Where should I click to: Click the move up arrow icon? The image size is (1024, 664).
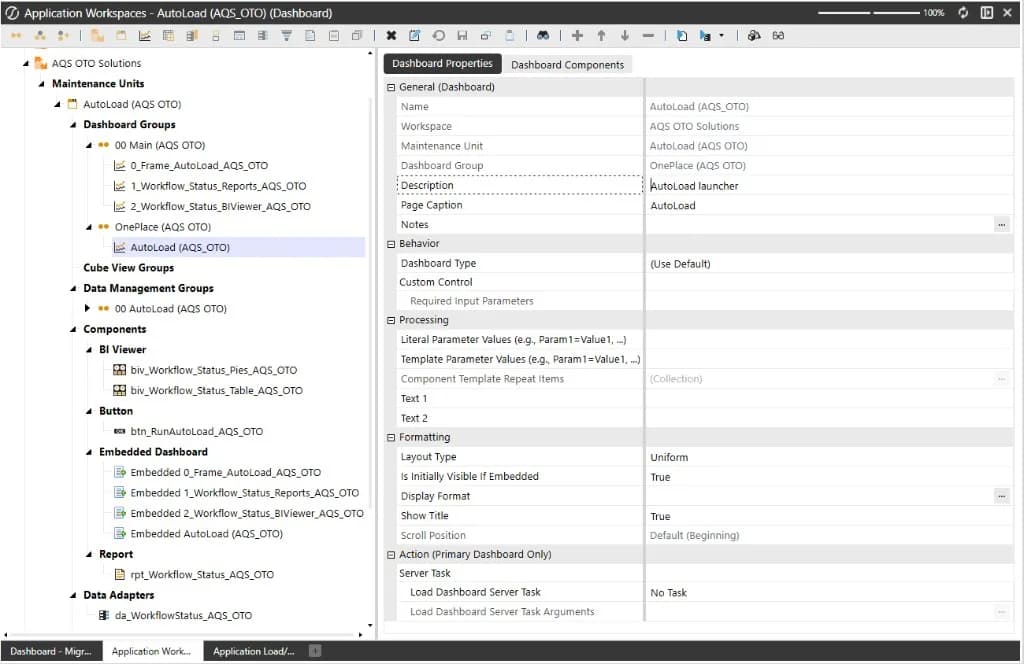pyautogui.click(x=601, y=36)
